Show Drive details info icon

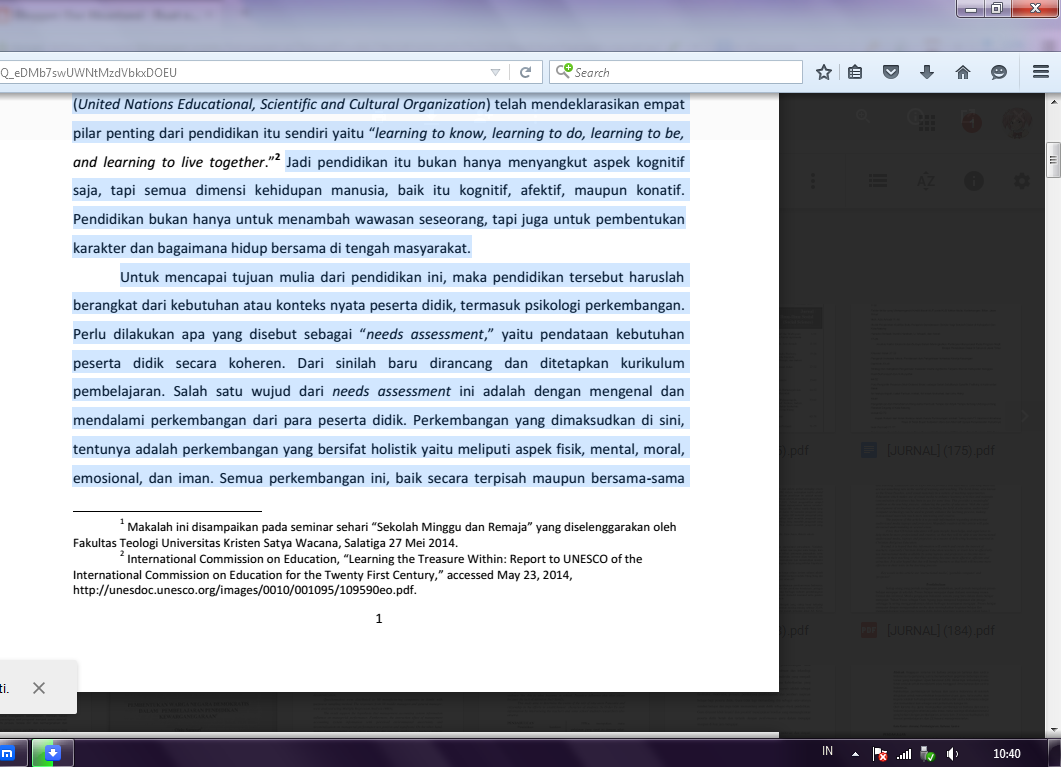(974, 181)
